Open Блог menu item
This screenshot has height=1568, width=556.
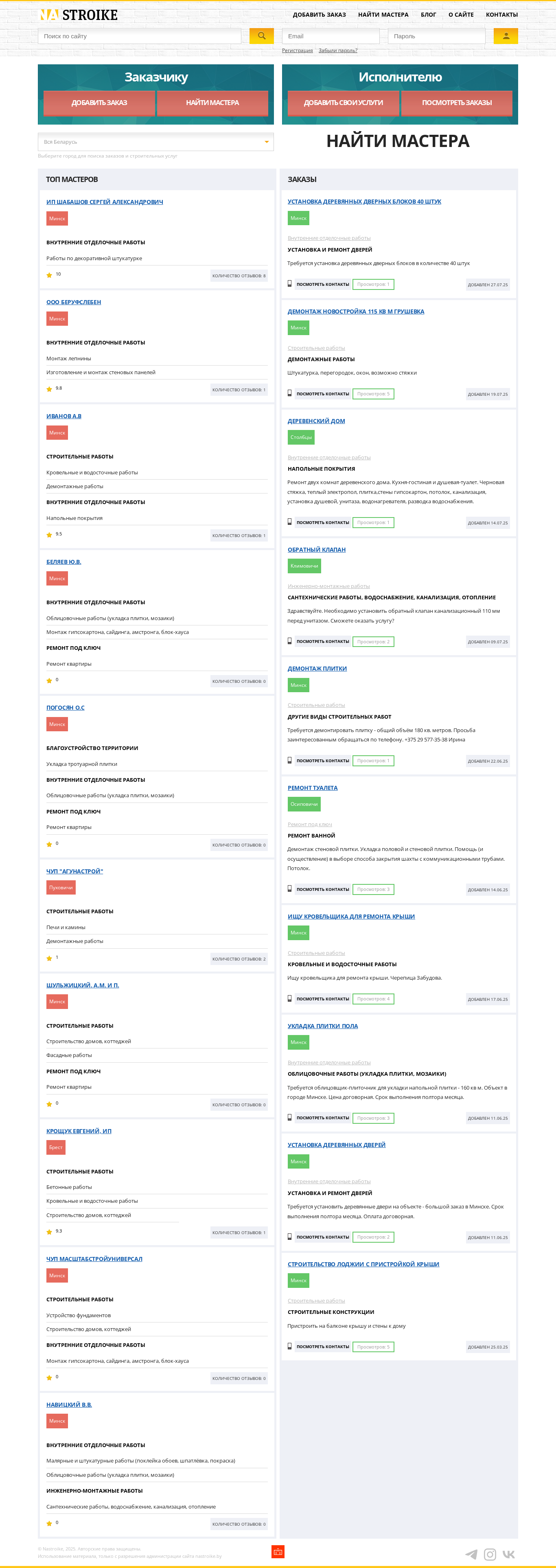click(428, 15)
